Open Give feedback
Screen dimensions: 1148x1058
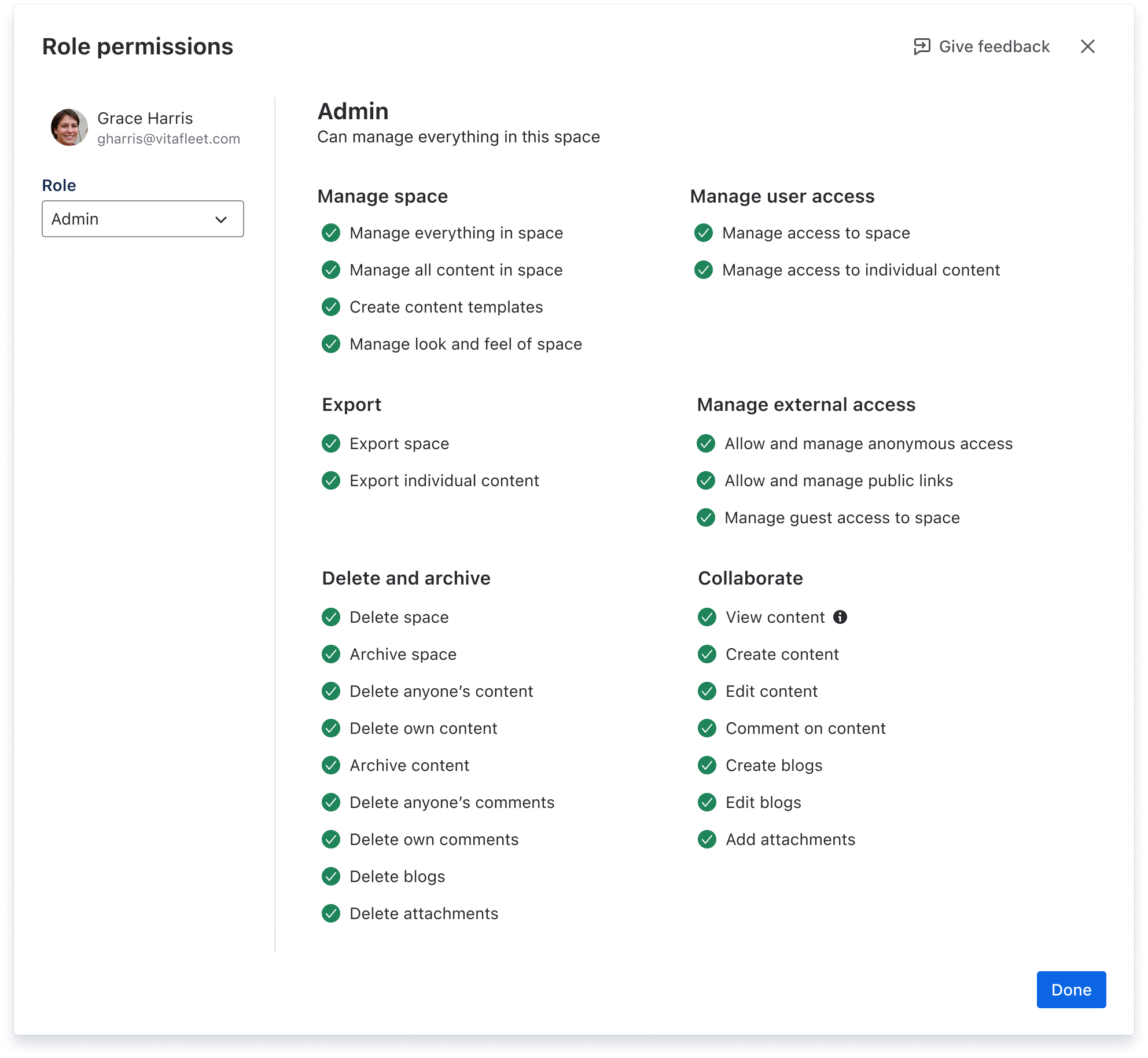pyautogui.click(x=994, y=46)
